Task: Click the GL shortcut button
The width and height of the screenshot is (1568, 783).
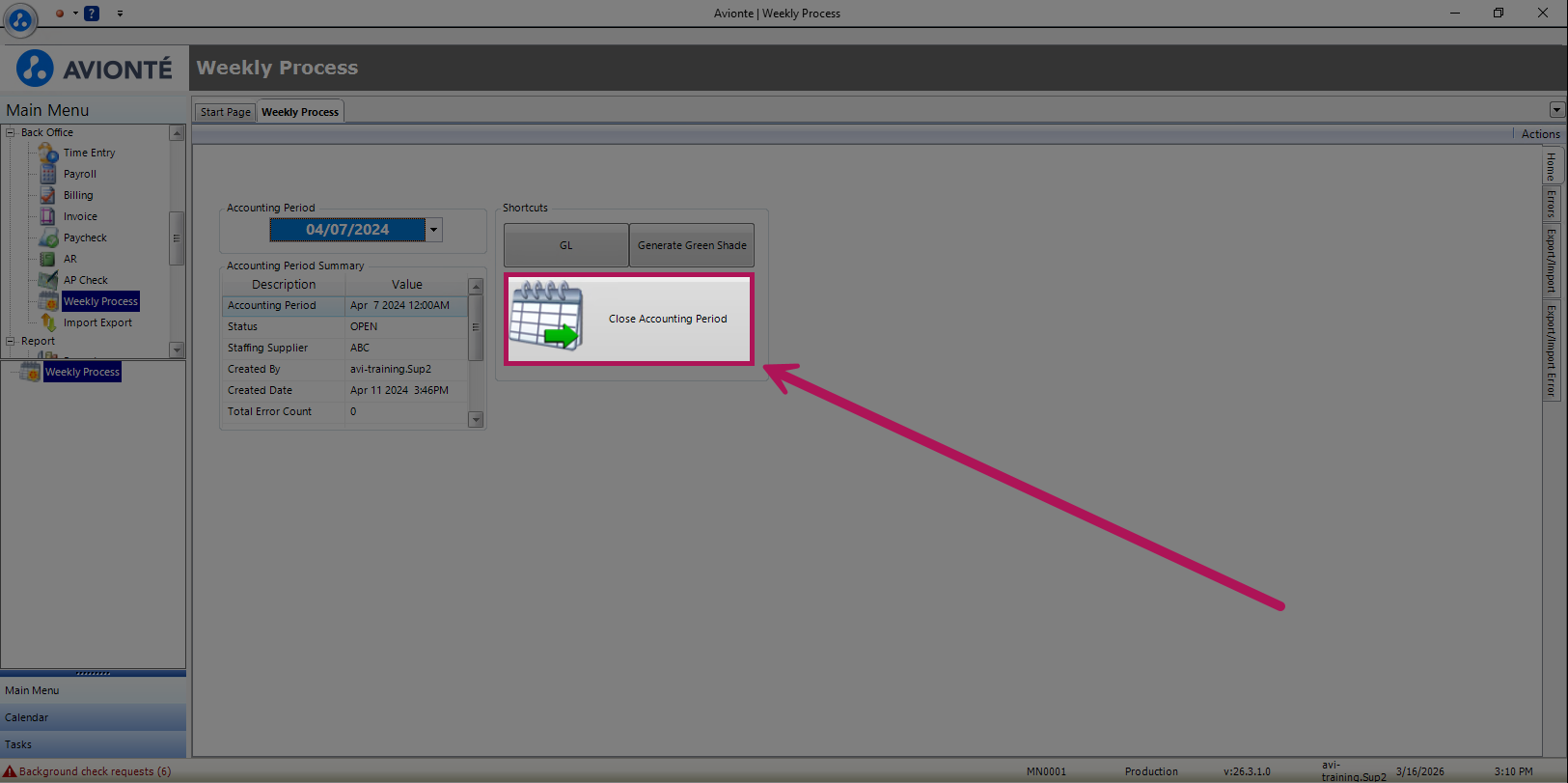Action: 566,245
